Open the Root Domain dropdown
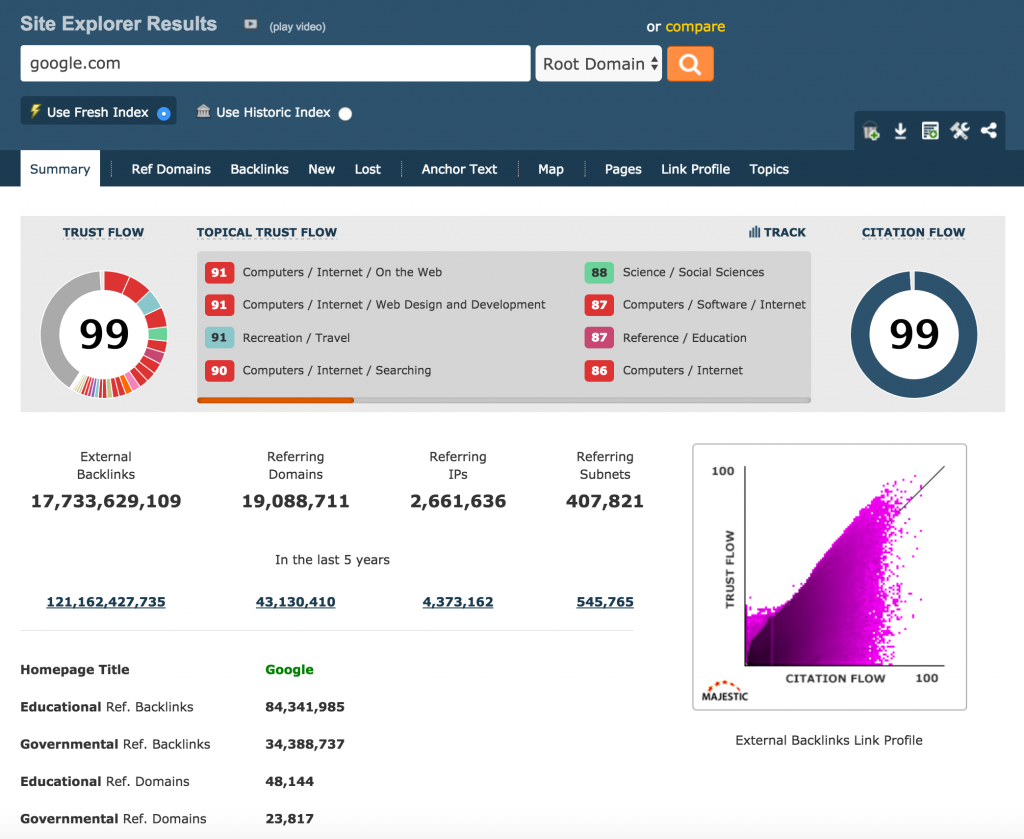The image size is (1024, 839). [599, 64]
